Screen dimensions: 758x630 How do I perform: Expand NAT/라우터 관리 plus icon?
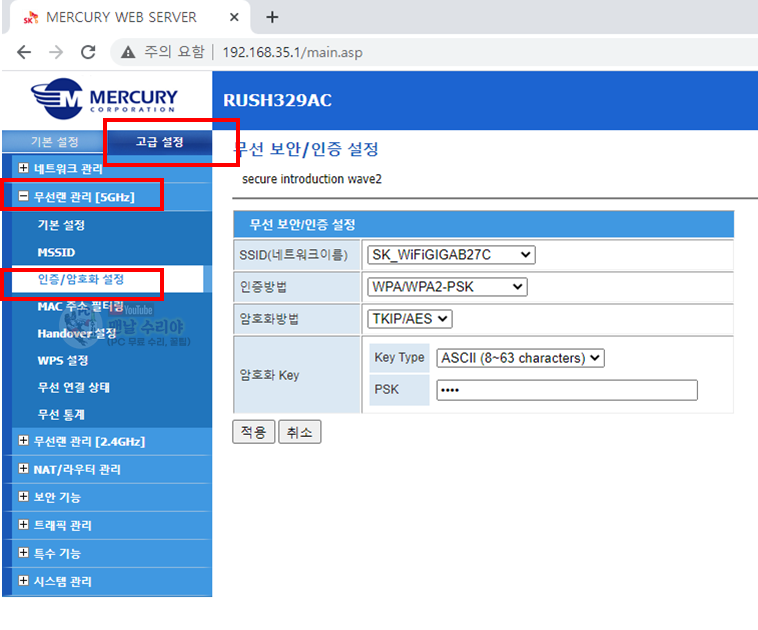pos(23,469)
